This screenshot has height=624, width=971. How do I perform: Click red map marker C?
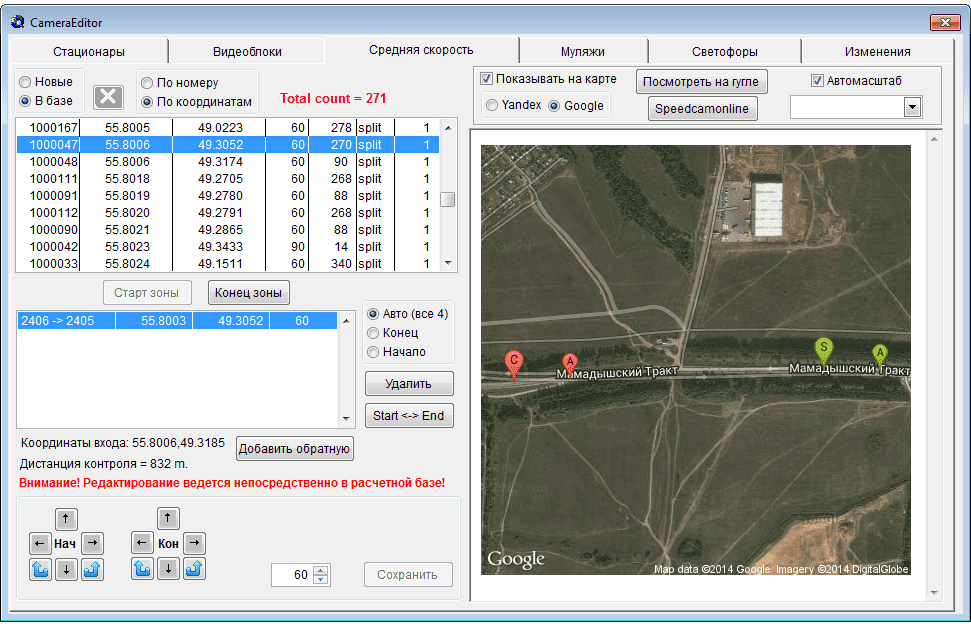pos(513,366)
